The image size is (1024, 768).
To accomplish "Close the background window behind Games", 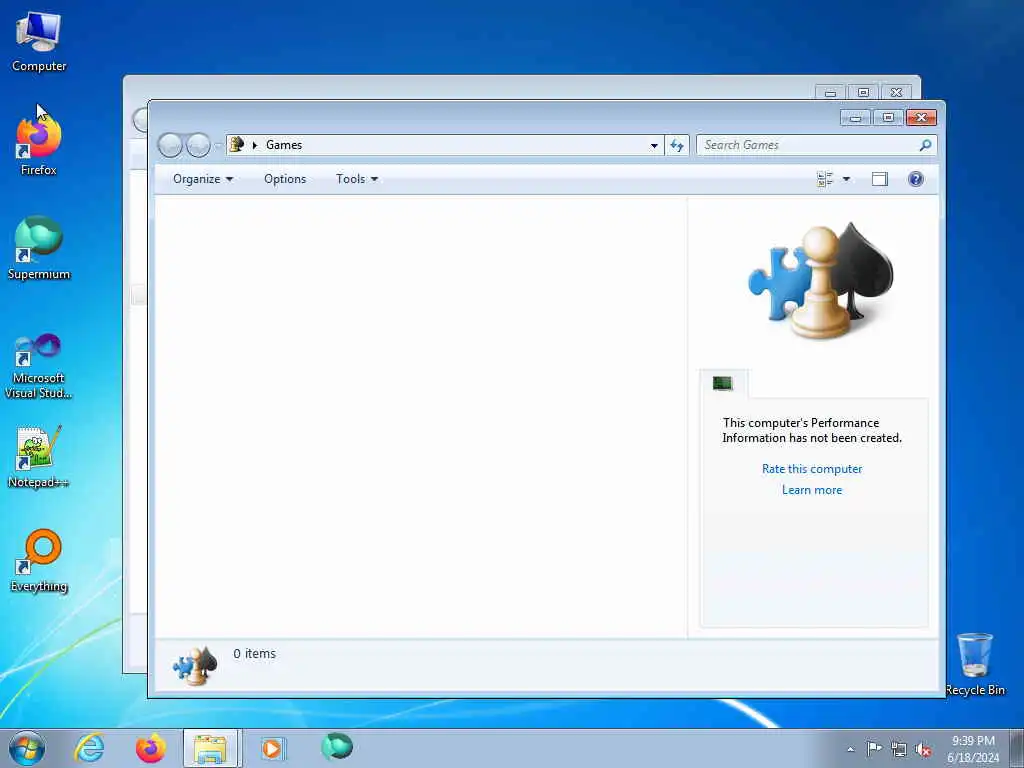I will pyautogui.click(x=897, y=92).
